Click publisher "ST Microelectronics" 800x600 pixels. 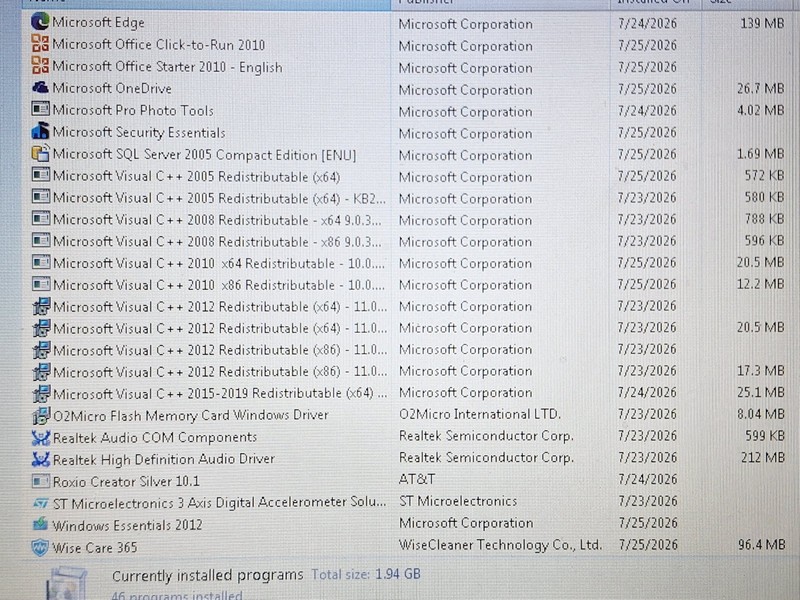pyautogui.click(x=458, y=501)
